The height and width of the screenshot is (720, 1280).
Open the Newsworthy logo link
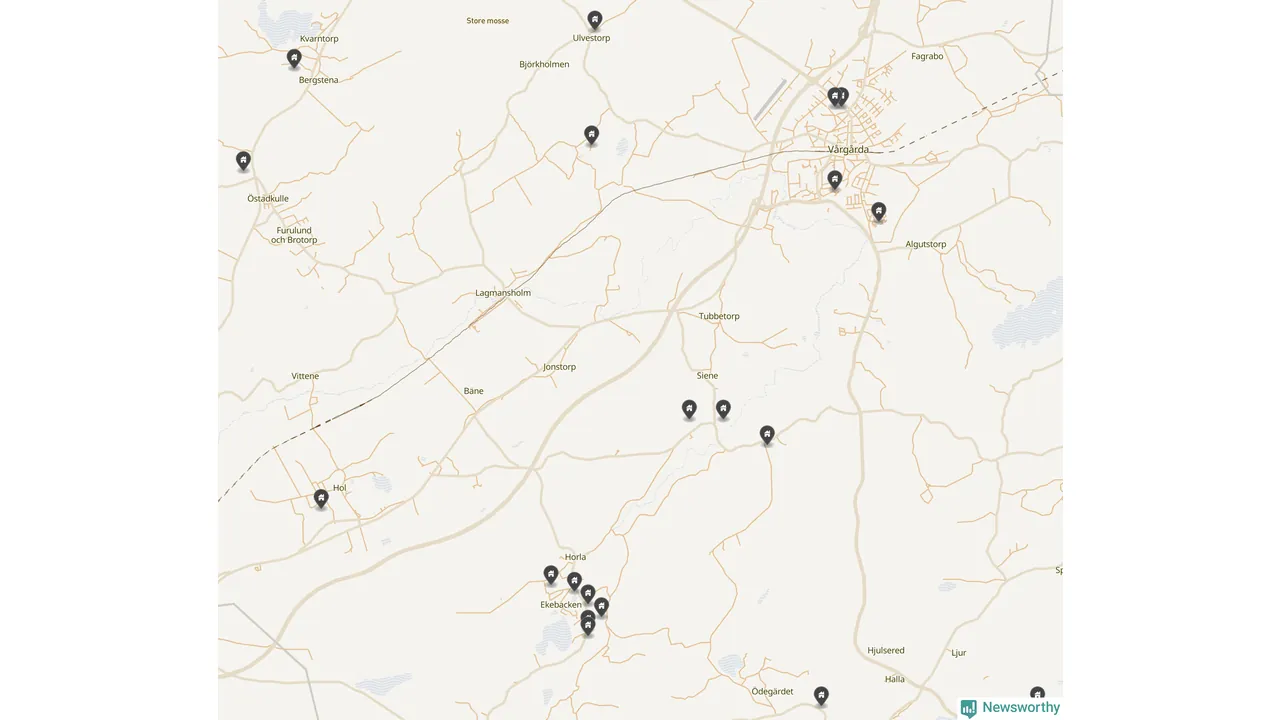coord(1010,708)
